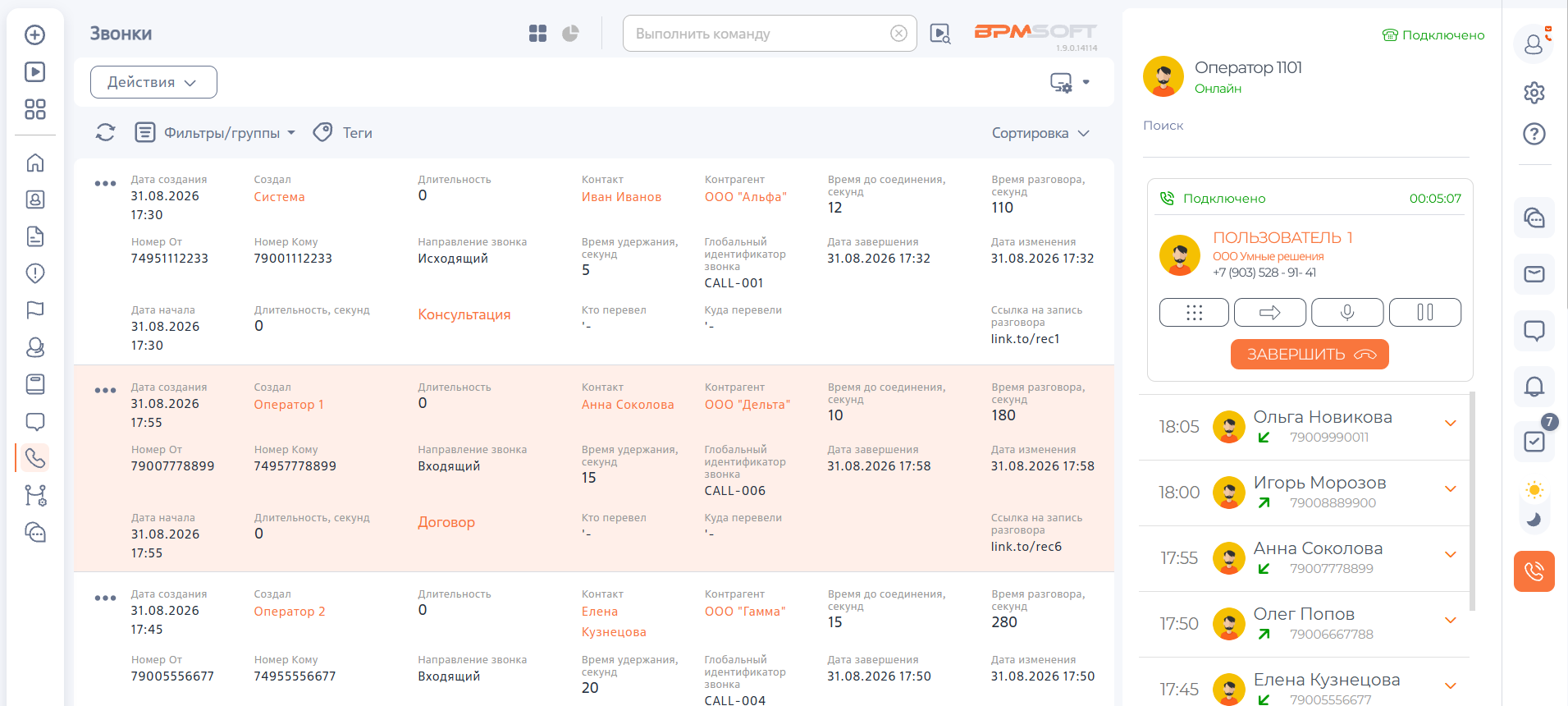Open settings gear in right panel
Screen dimensions: 1568x706
1534,93
